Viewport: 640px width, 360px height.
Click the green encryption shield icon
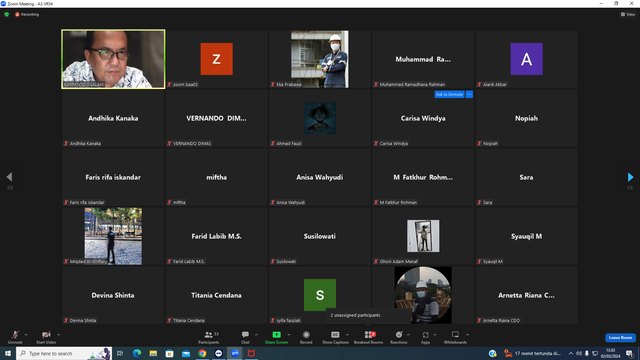7,14
